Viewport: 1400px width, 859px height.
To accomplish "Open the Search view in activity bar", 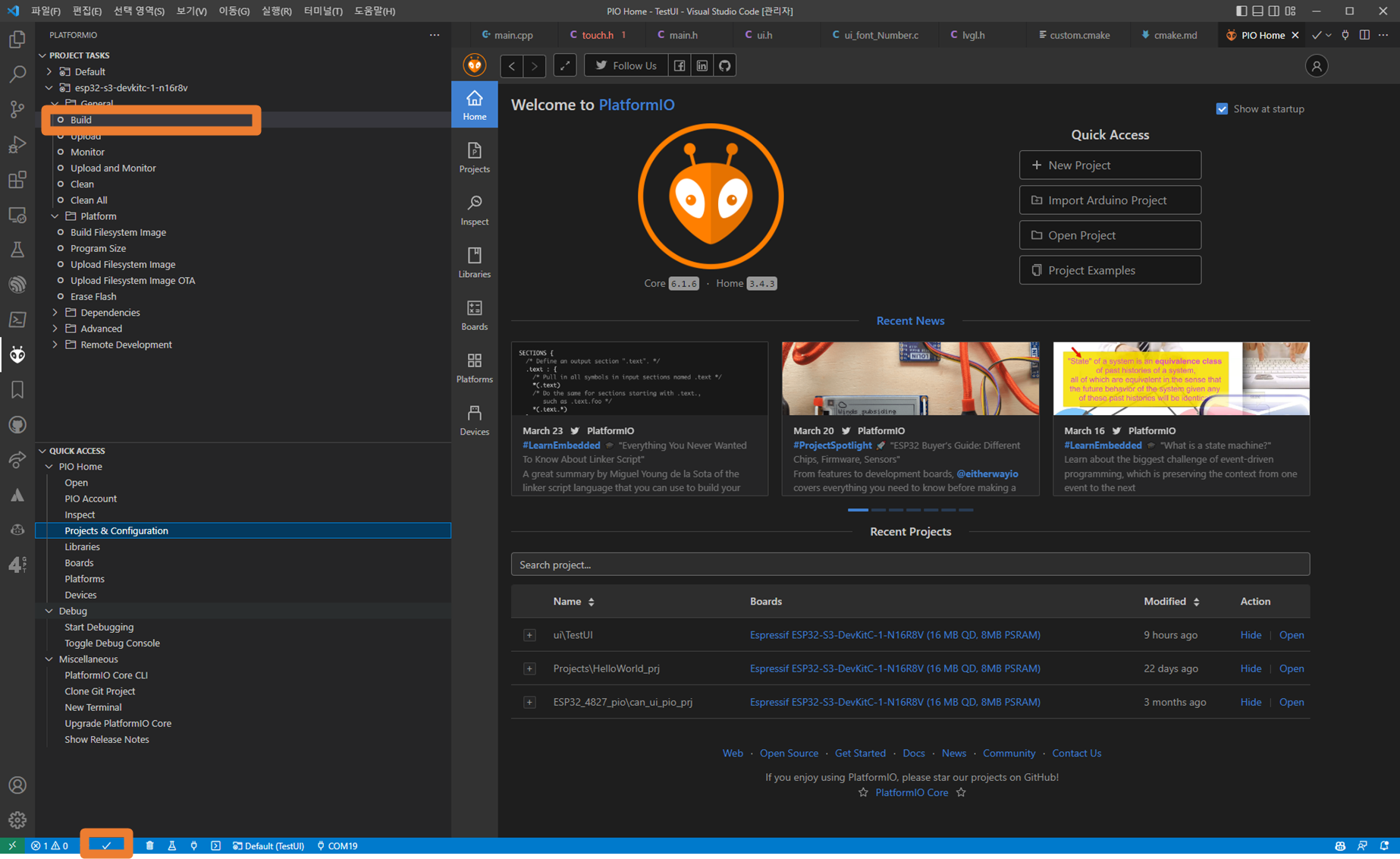I will (x=17, y=74).
